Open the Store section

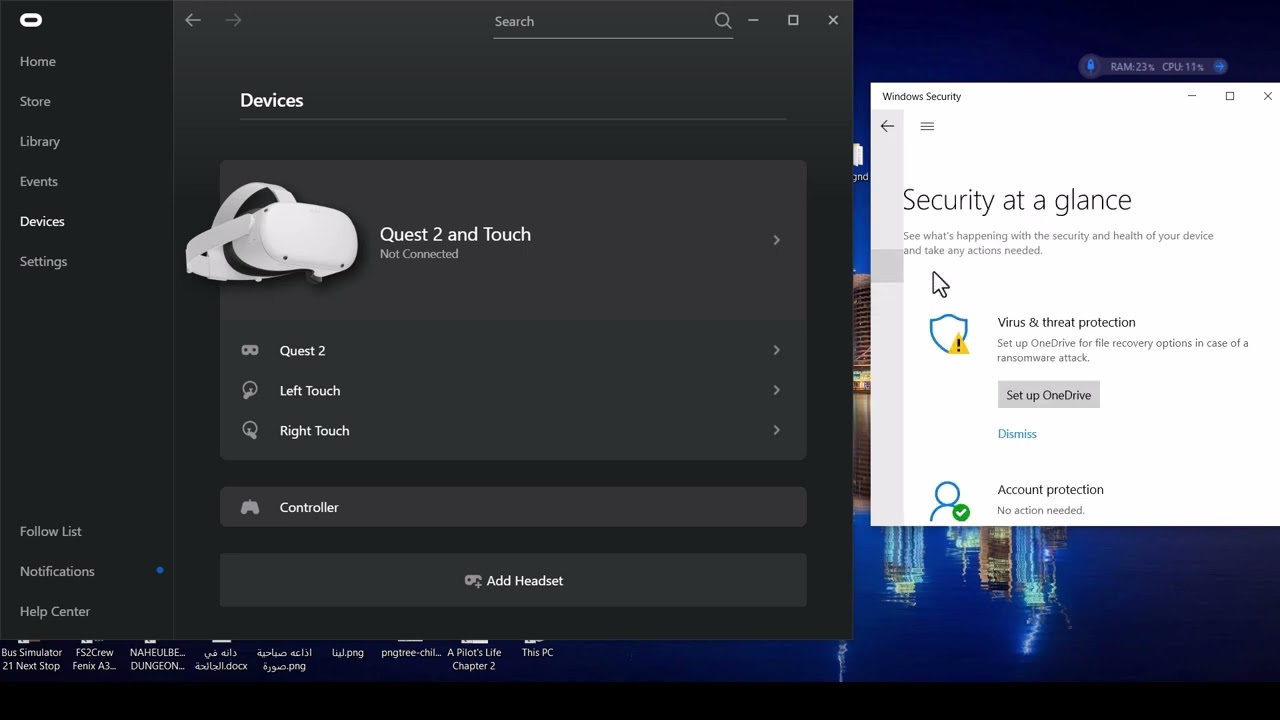pos(35,101)
